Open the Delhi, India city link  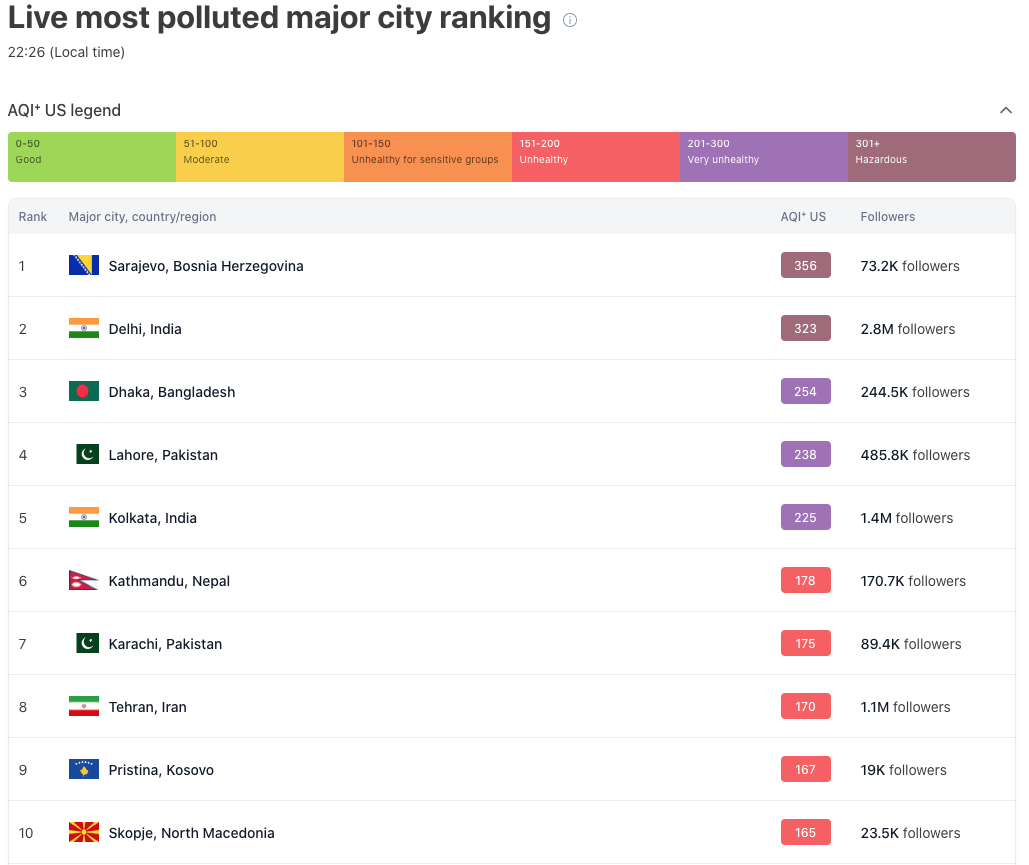coord(145,329)
